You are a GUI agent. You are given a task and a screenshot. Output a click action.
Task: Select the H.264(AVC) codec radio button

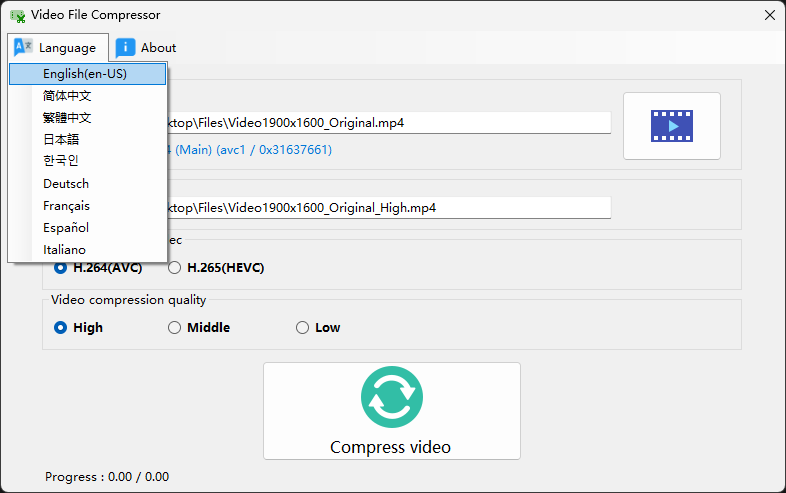pos(98,268)
